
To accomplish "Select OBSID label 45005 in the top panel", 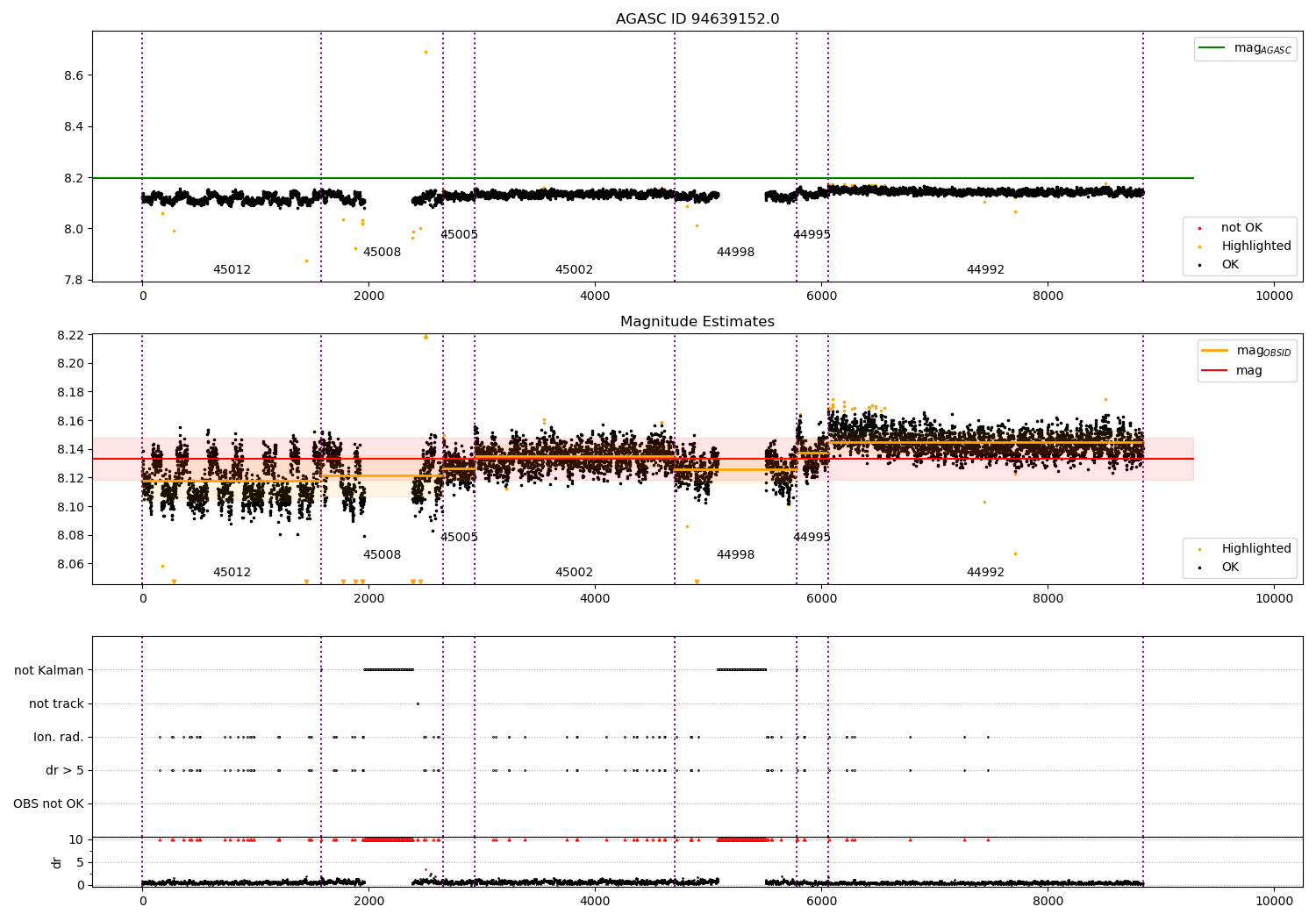I will (459, 234).
